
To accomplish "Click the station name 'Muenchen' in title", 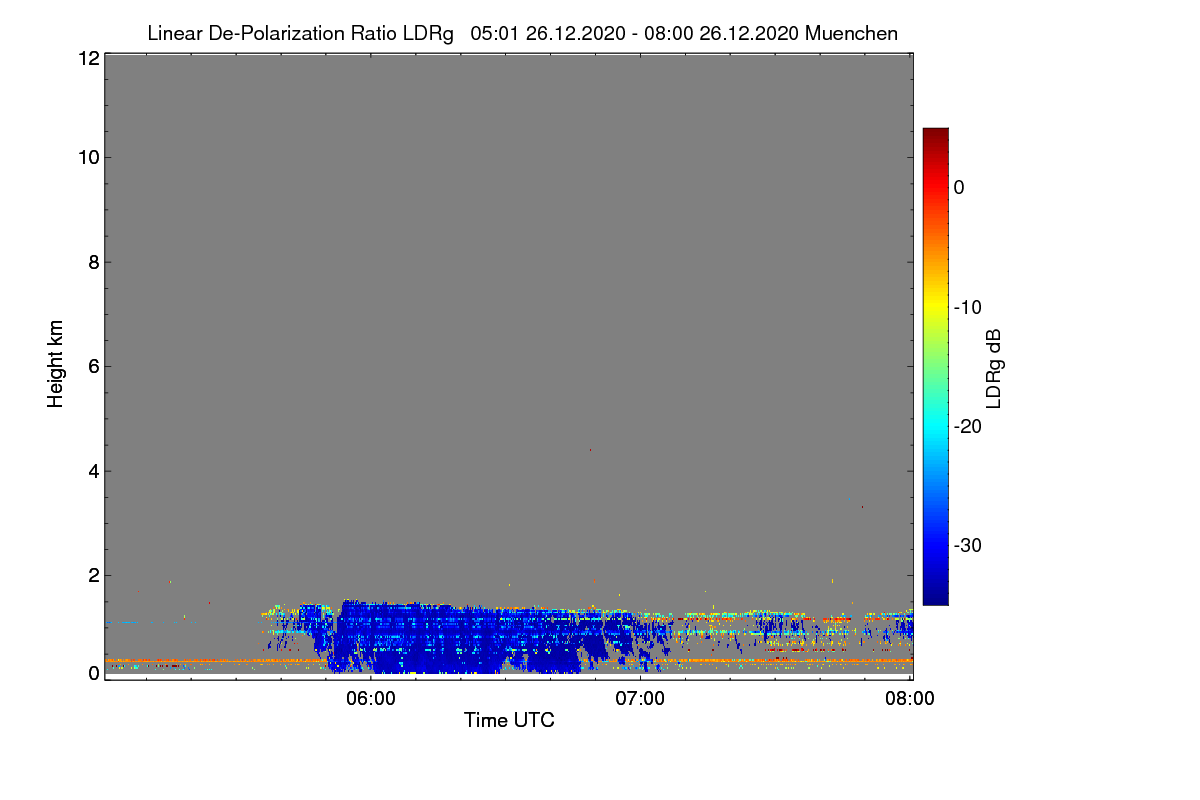I will click(851, 34).
